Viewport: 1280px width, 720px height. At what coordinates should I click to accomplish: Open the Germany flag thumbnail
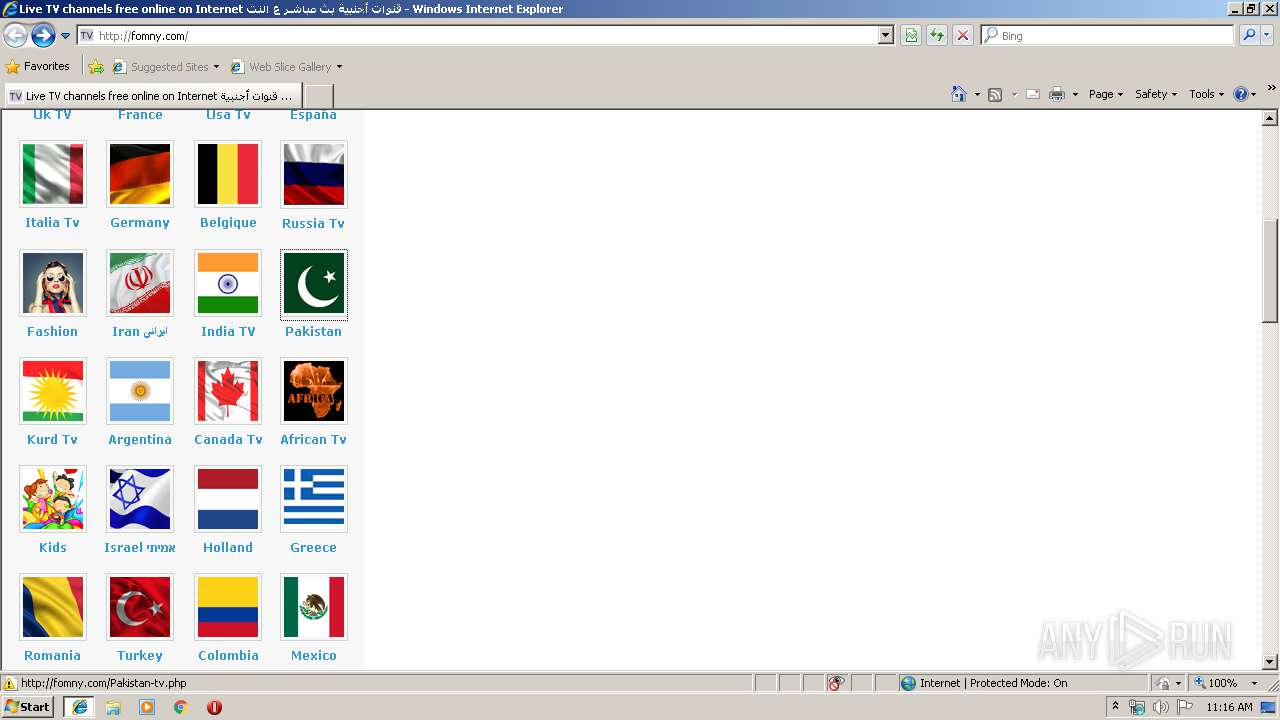pos(140,174)
